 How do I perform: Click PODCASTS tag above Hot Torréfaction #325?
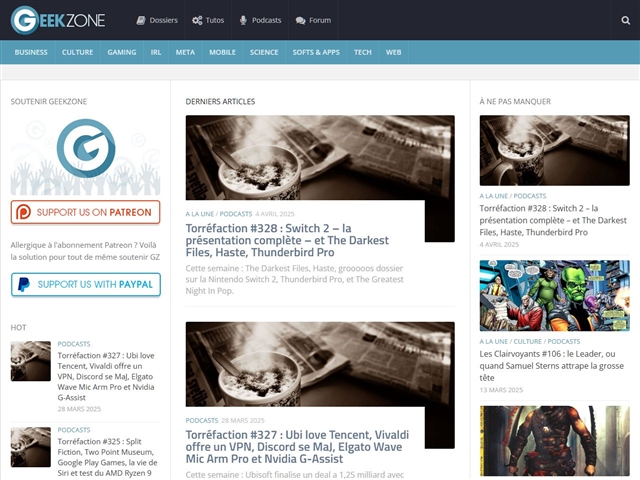point(74,430)
